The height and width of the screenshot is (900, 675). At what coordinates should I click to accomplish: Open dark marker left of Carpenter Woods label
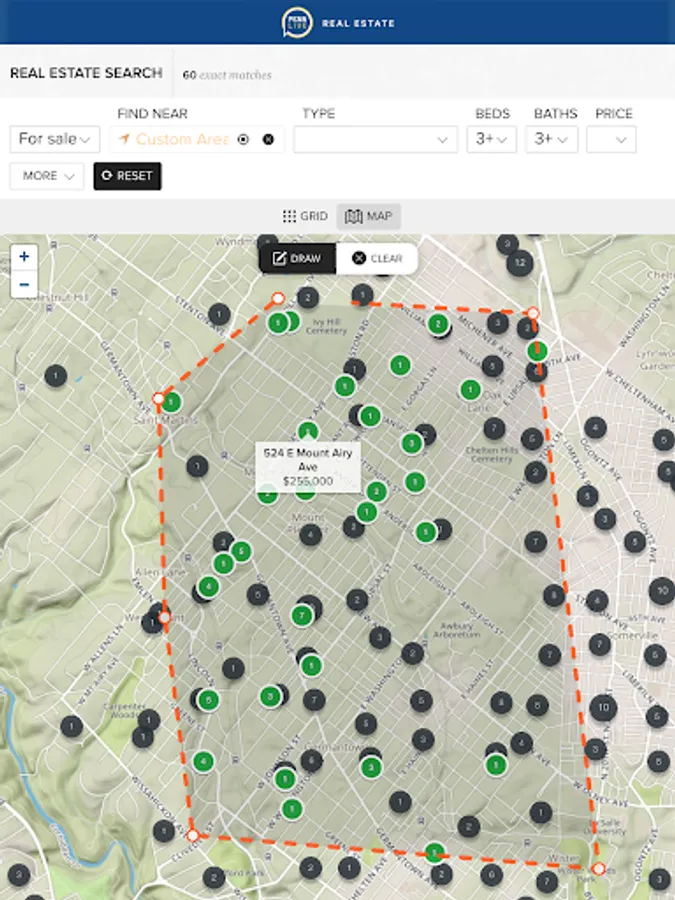72,727
